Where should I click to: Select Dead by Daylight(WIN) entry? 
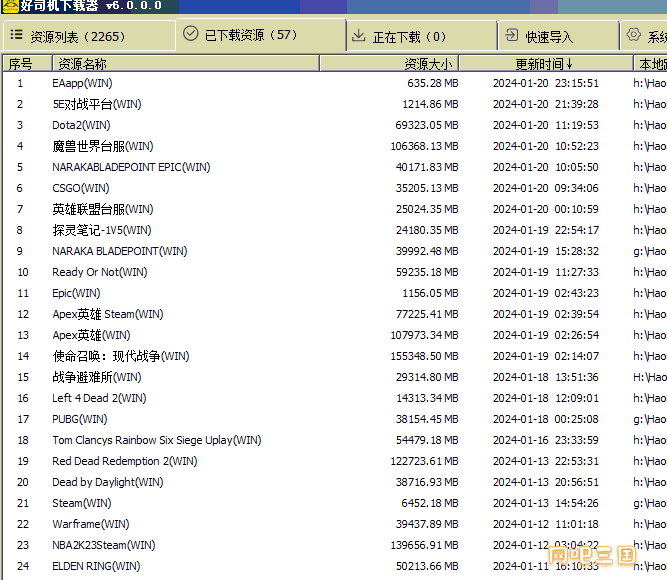click(334, 482)
